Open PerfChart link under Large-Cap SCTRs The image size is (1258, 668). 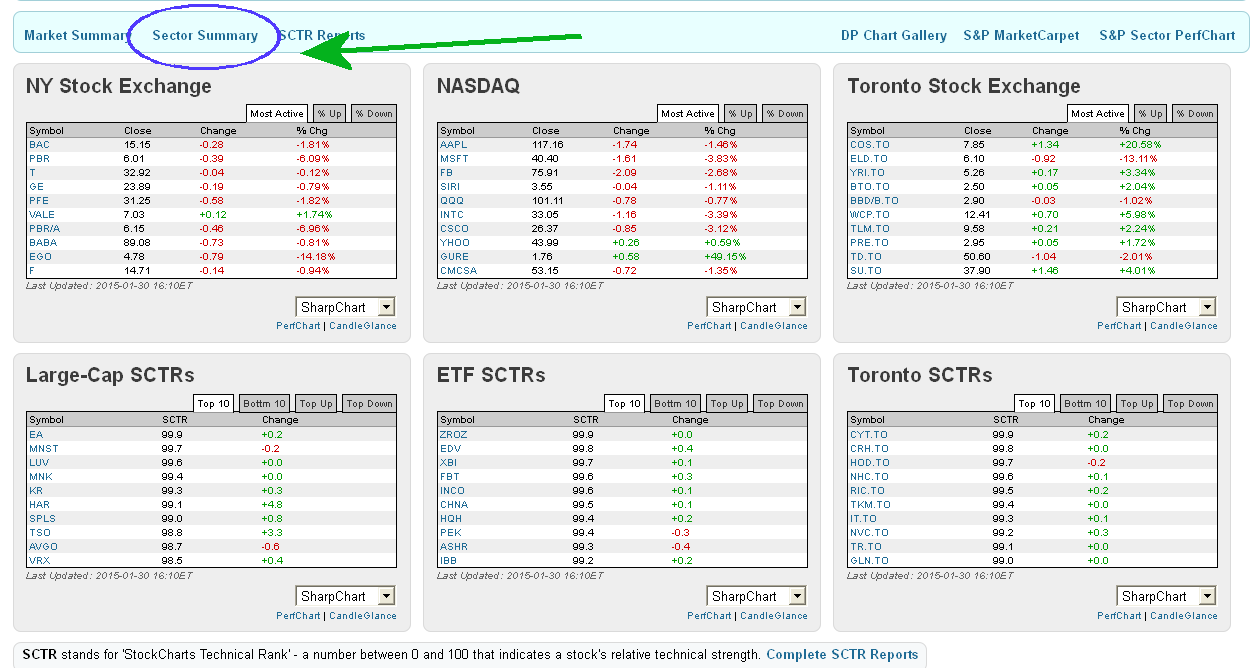[299, 616]
